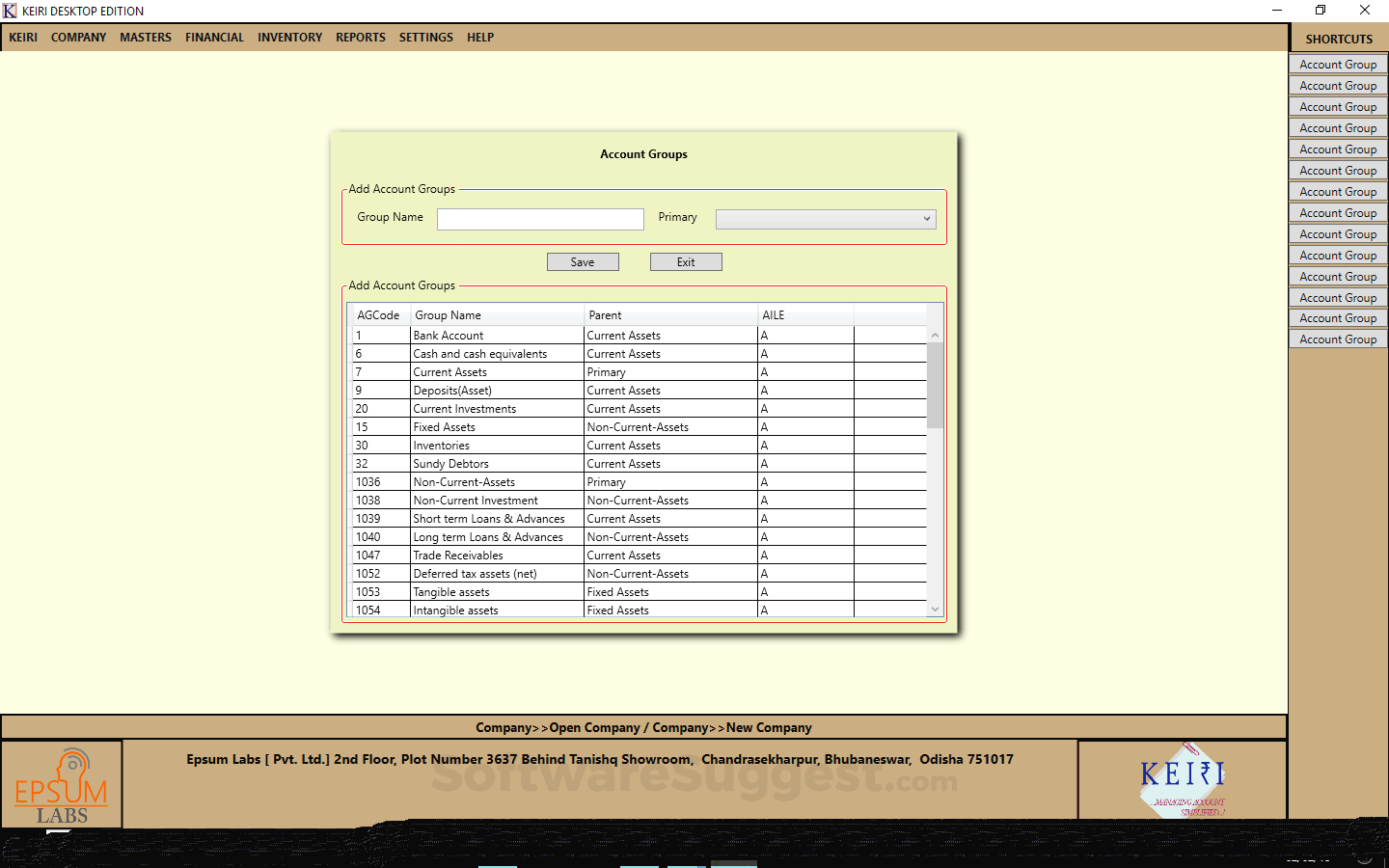1389x868 pixels.
Task: Open the Primary dropdown
Action: 825,219
